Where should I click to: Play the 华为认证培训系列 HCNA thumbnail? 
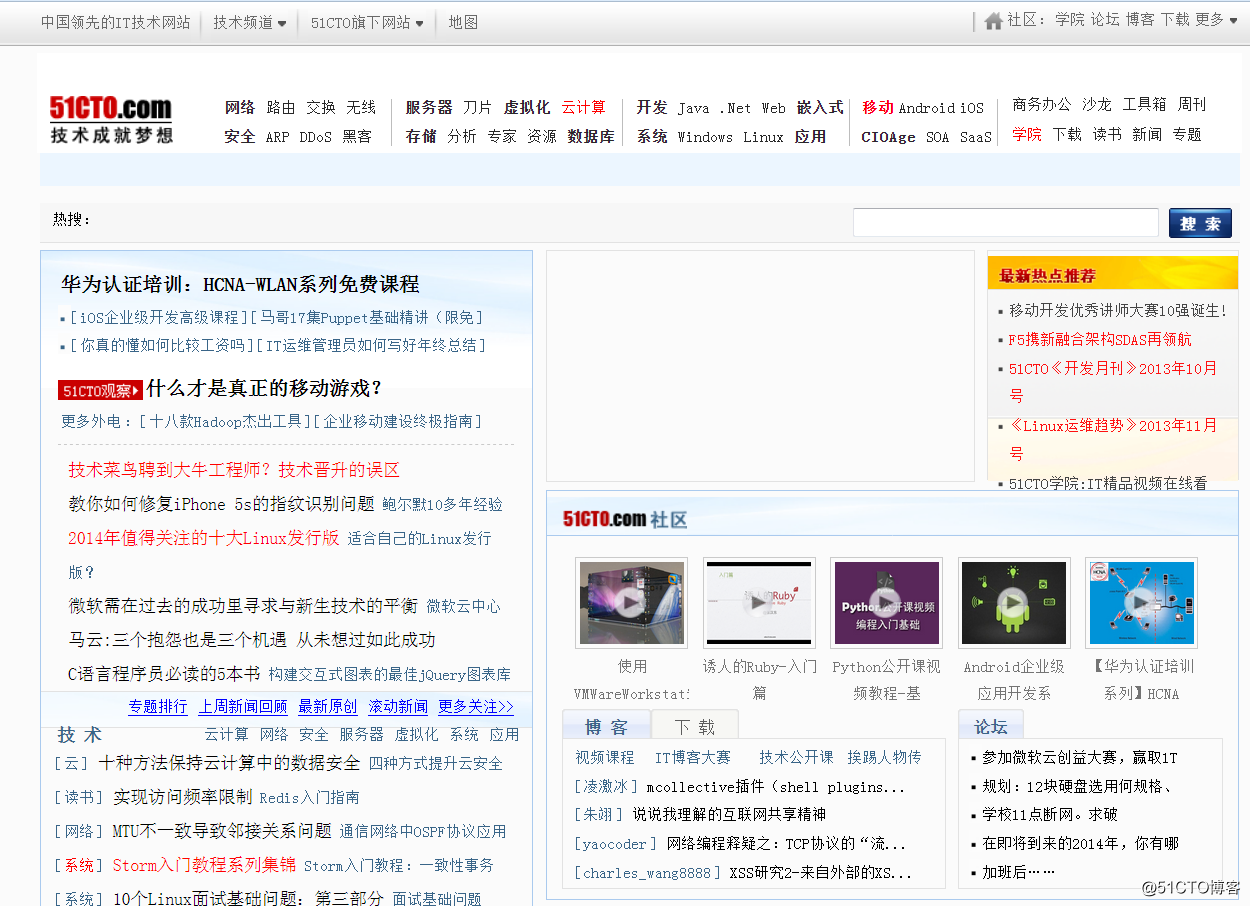click(1141, 603)
